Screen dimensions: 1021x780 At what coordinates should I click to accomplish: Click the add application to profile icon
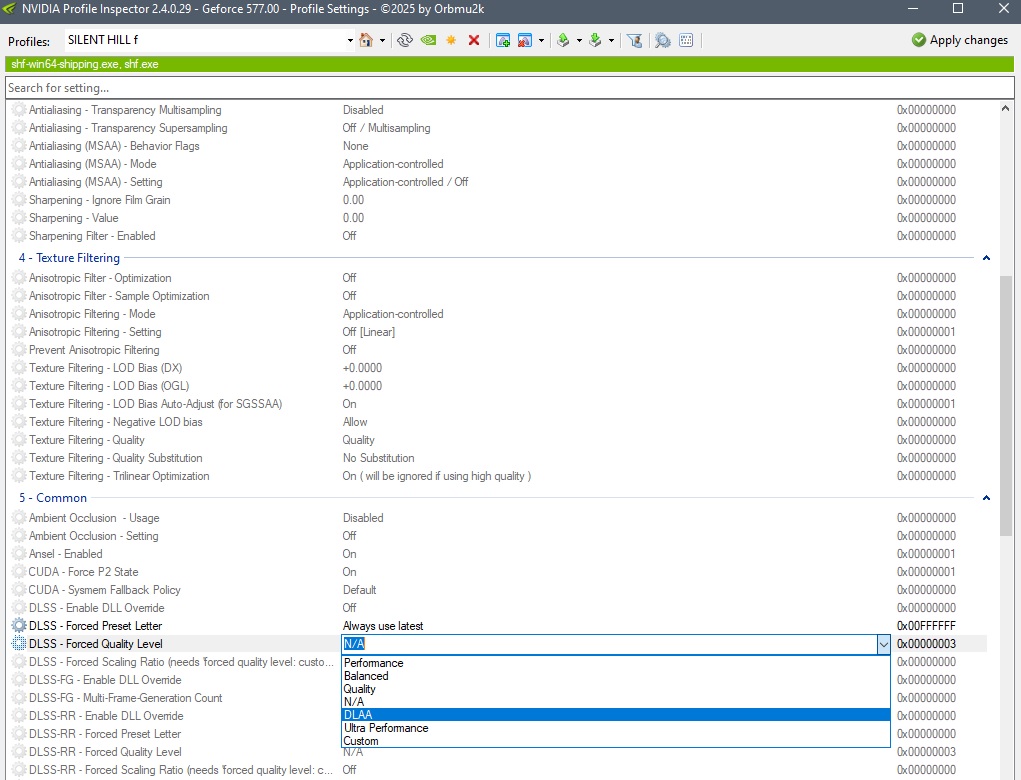coord(503,40)
